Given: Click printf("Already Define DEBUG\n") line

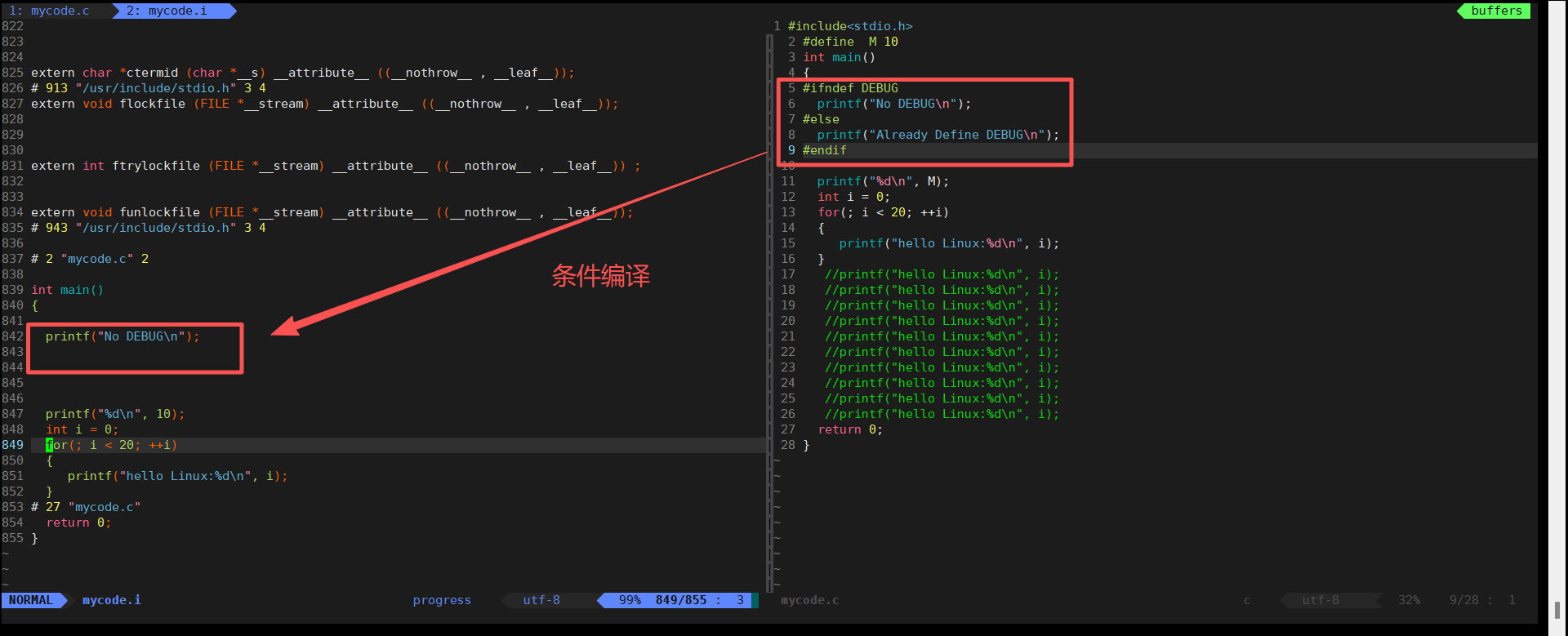Looking at the screenshot, I should tap(938, 135).
